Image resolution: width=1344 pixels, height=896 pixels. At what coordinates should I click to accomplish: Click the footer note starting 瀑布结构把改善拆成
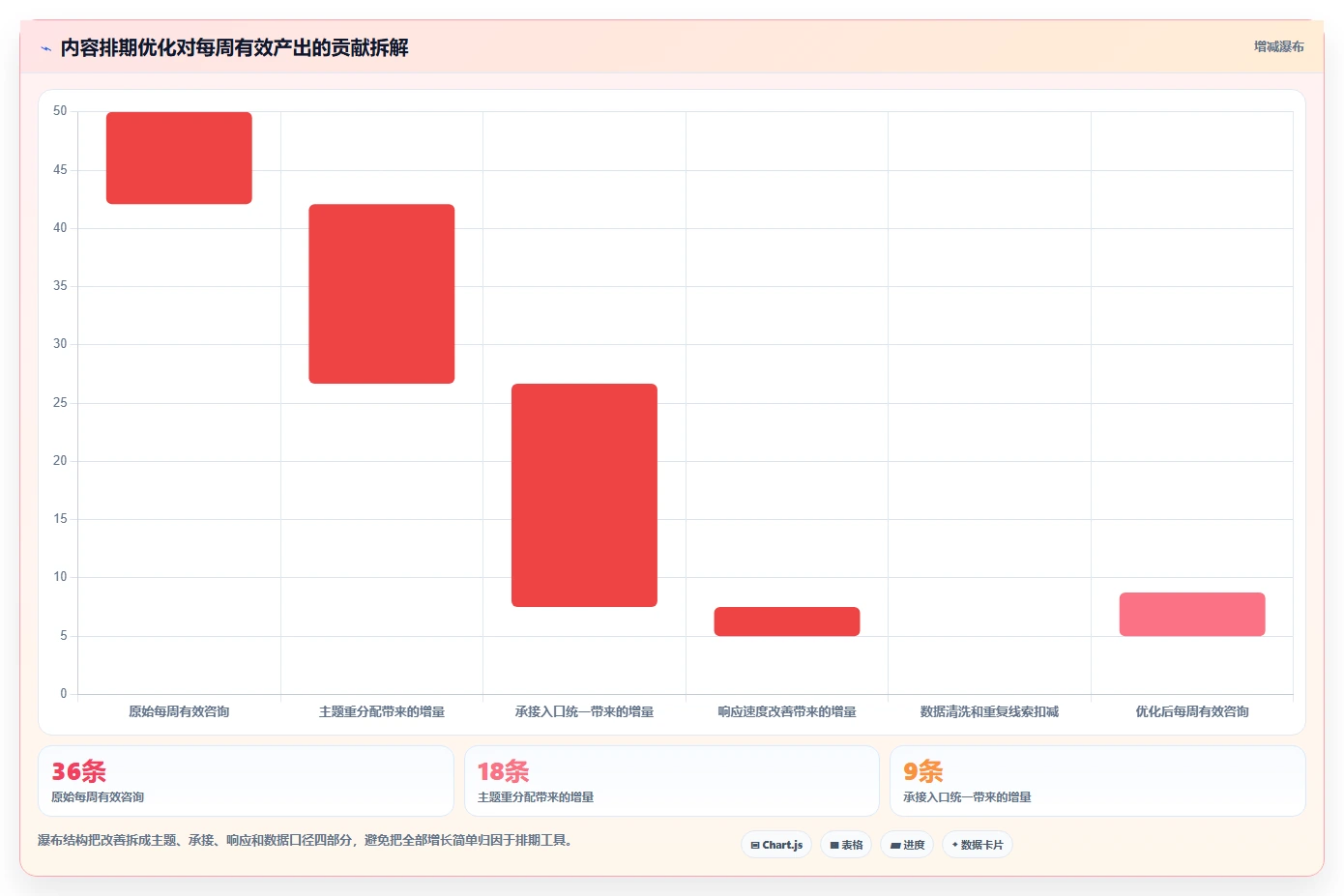click(307, 840)
